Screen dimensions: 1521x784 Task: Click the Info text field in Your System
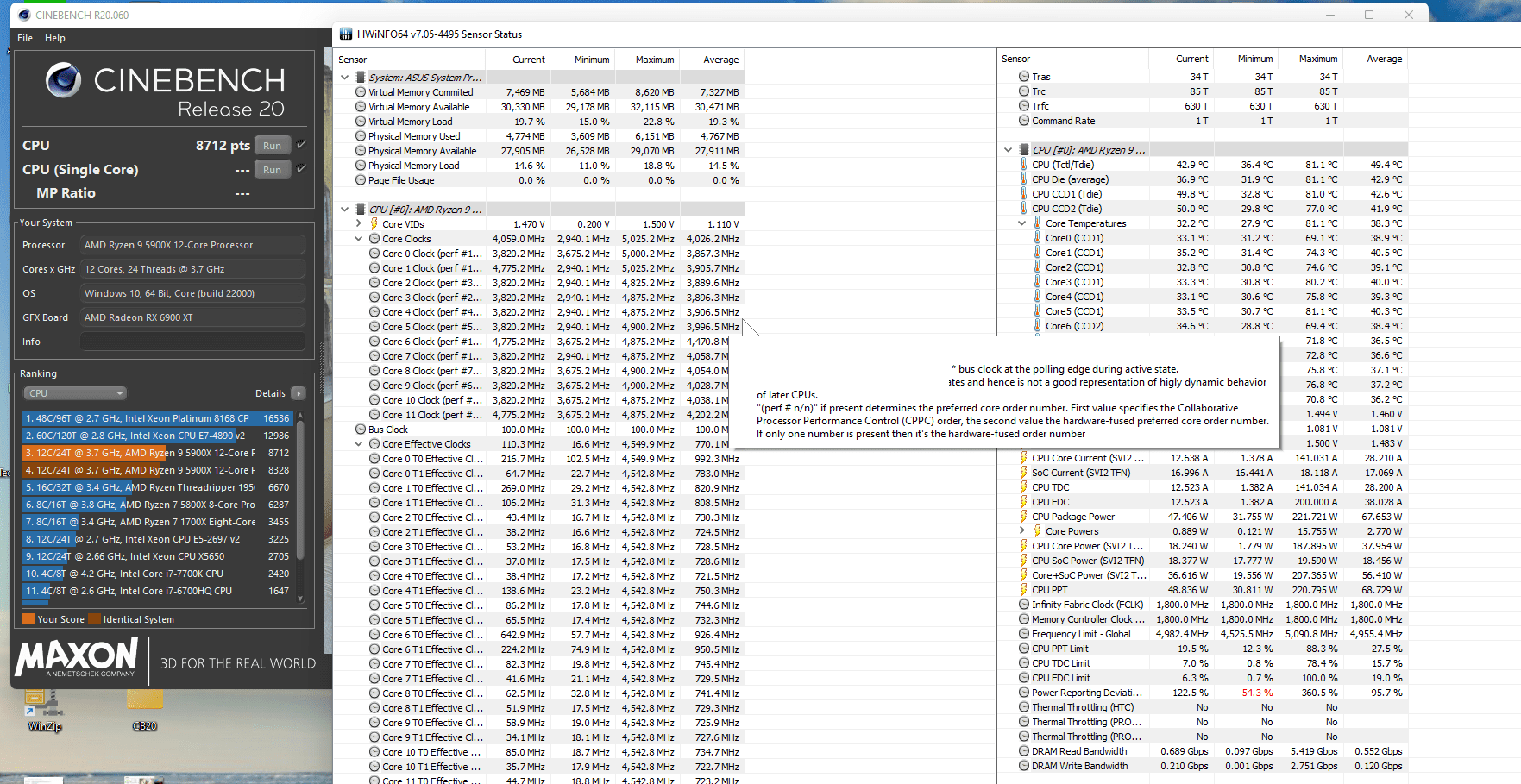(192, 342)
